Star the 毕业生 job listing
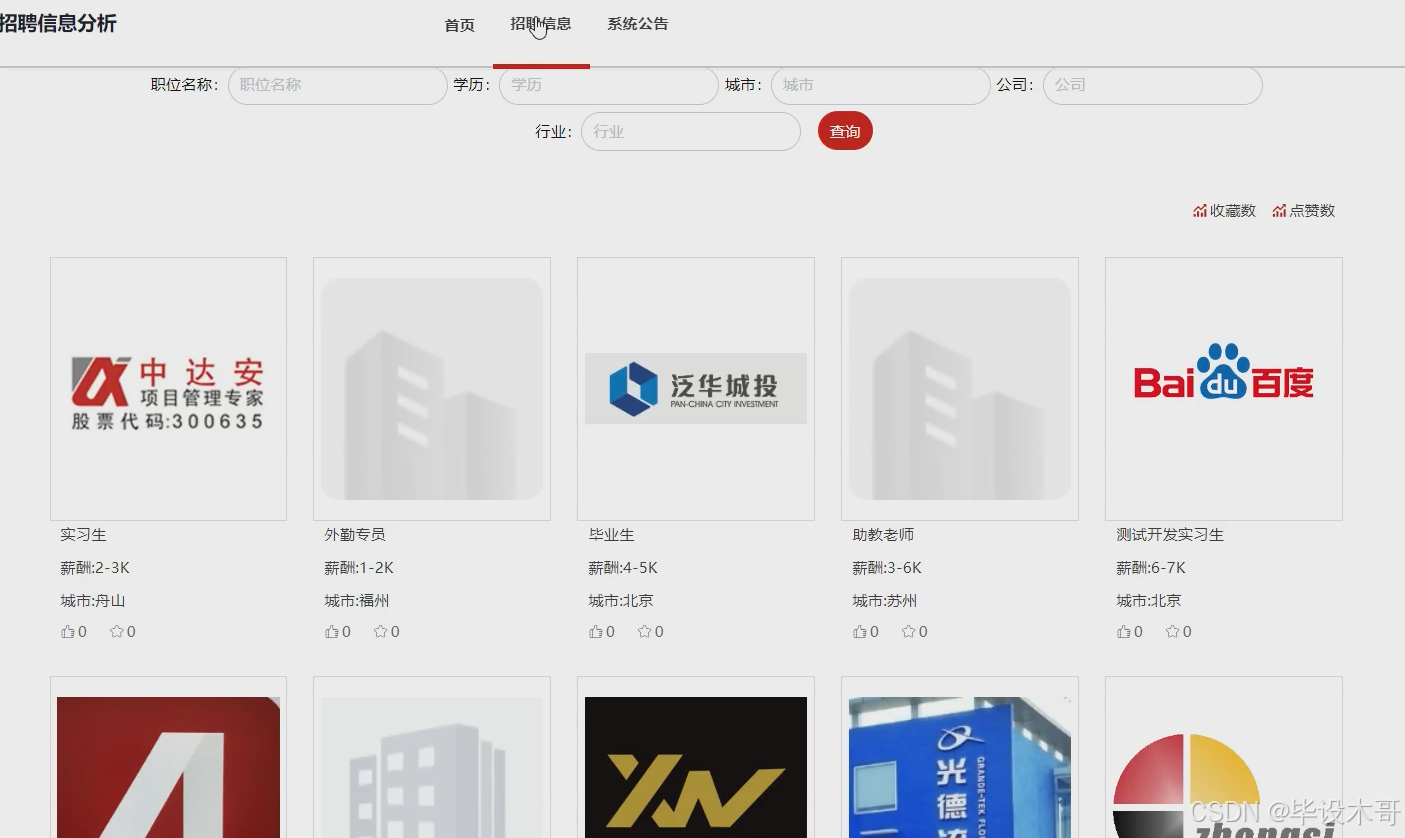This screenshot has height=838, width=1405. (x=645, y=632)
